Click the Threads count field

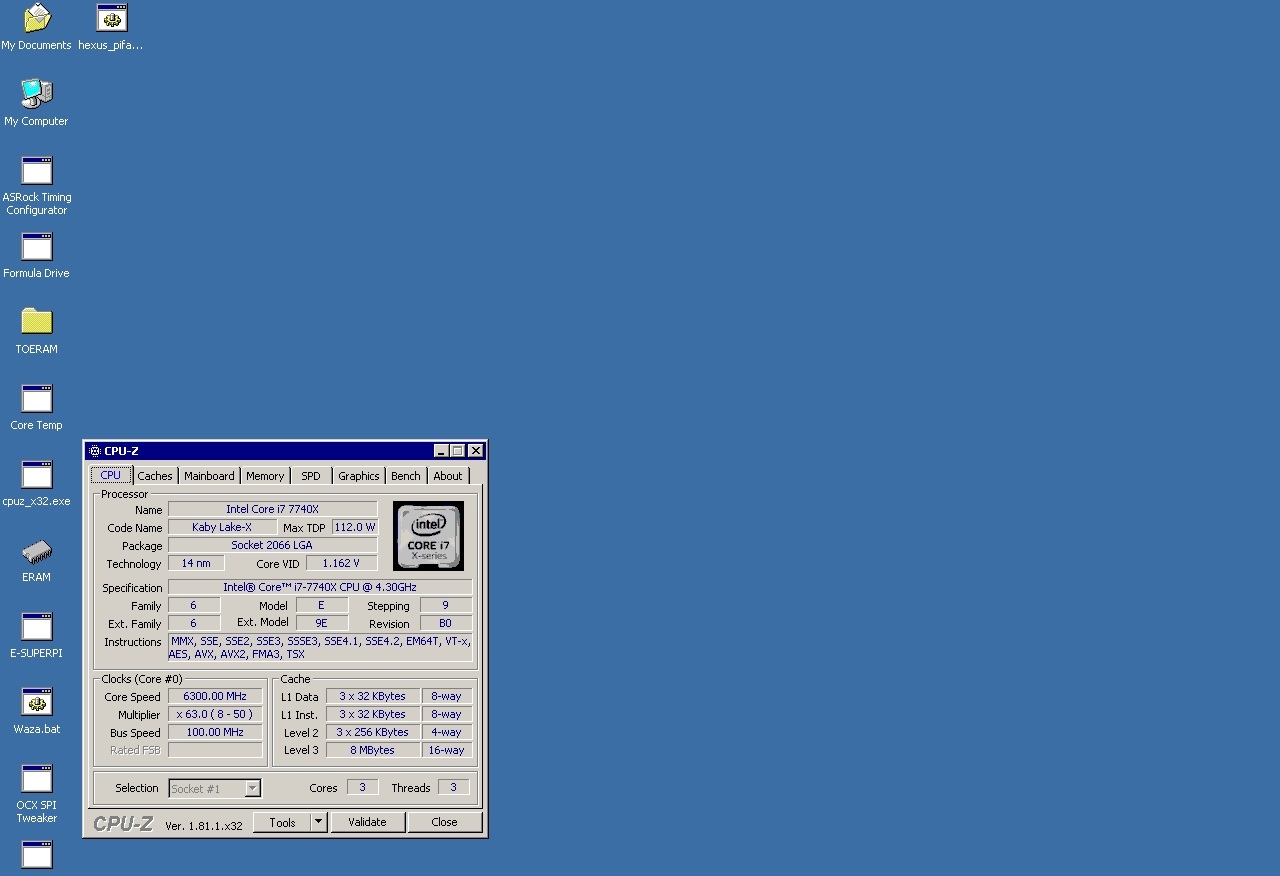coord(453,787)
